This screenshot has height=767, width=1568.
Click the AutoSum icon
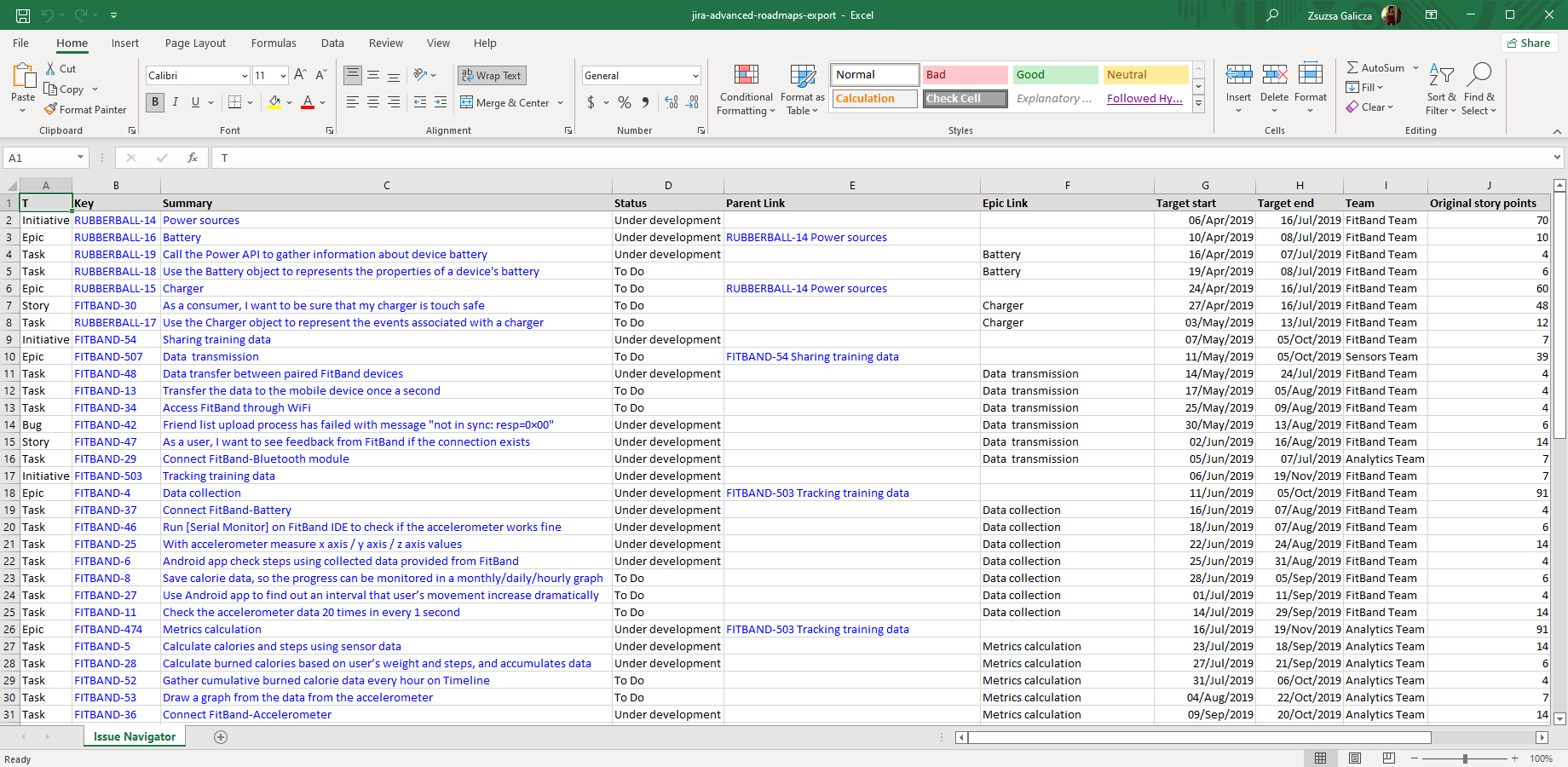tap(1352, 68)
